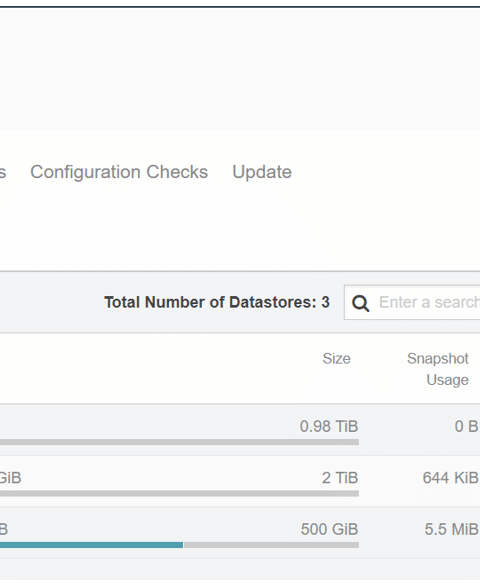The image size is (480, 583).
Task: Sort by Snapshot Usage column header
Action: [438, 369]
